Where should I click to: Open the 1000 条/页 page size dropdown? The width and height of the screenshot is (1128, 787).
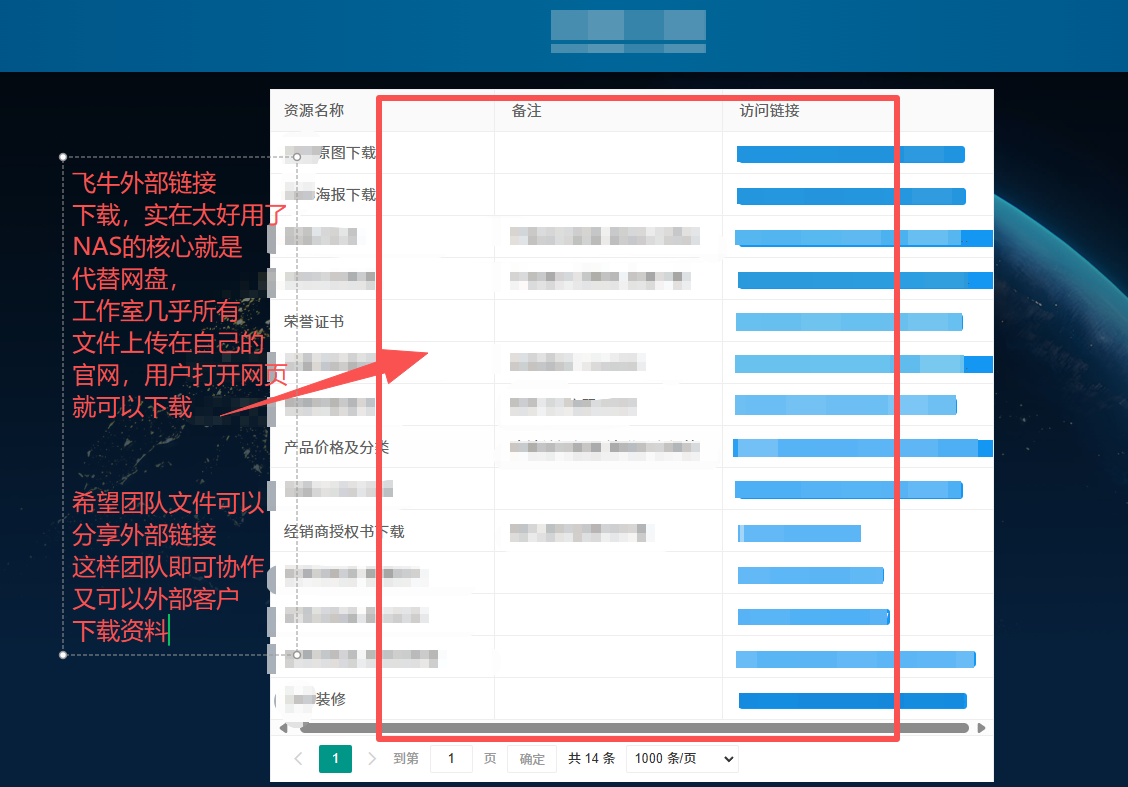coord(682,758)
